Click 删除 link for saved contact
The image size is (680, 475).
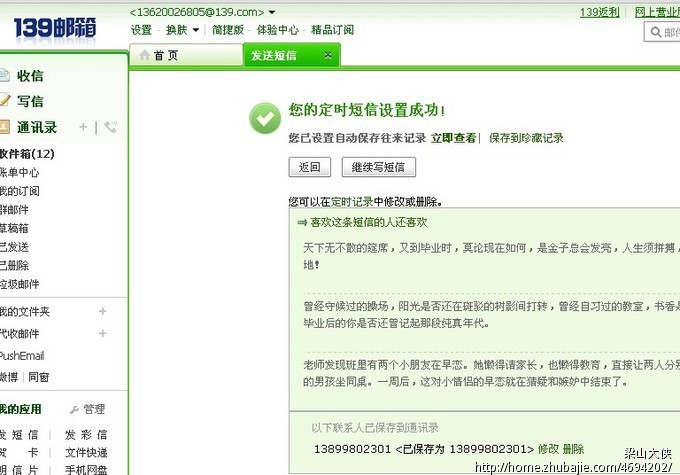coord(573,449)
